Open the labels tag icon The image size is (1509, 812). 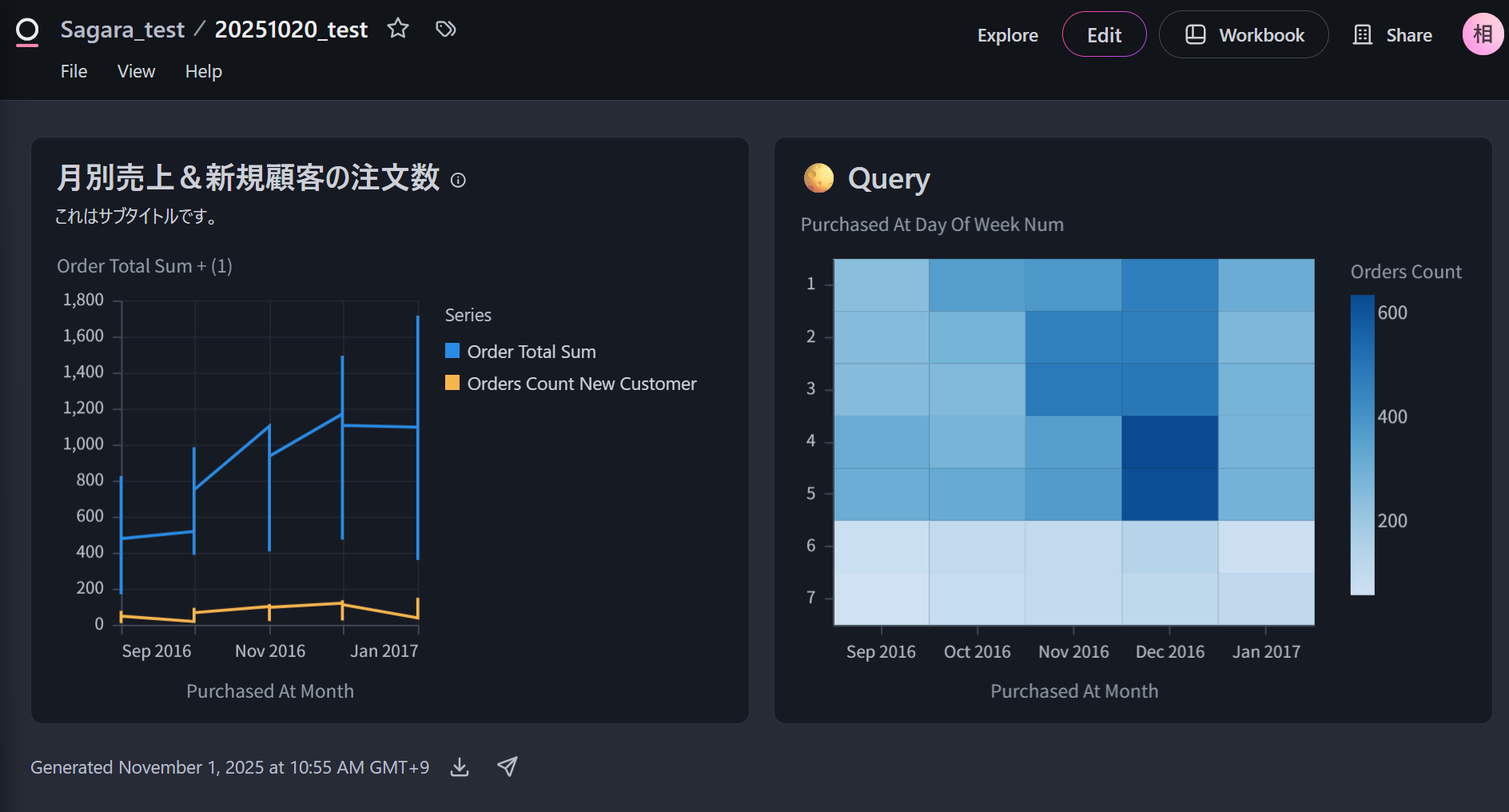[x=445, y=30]
